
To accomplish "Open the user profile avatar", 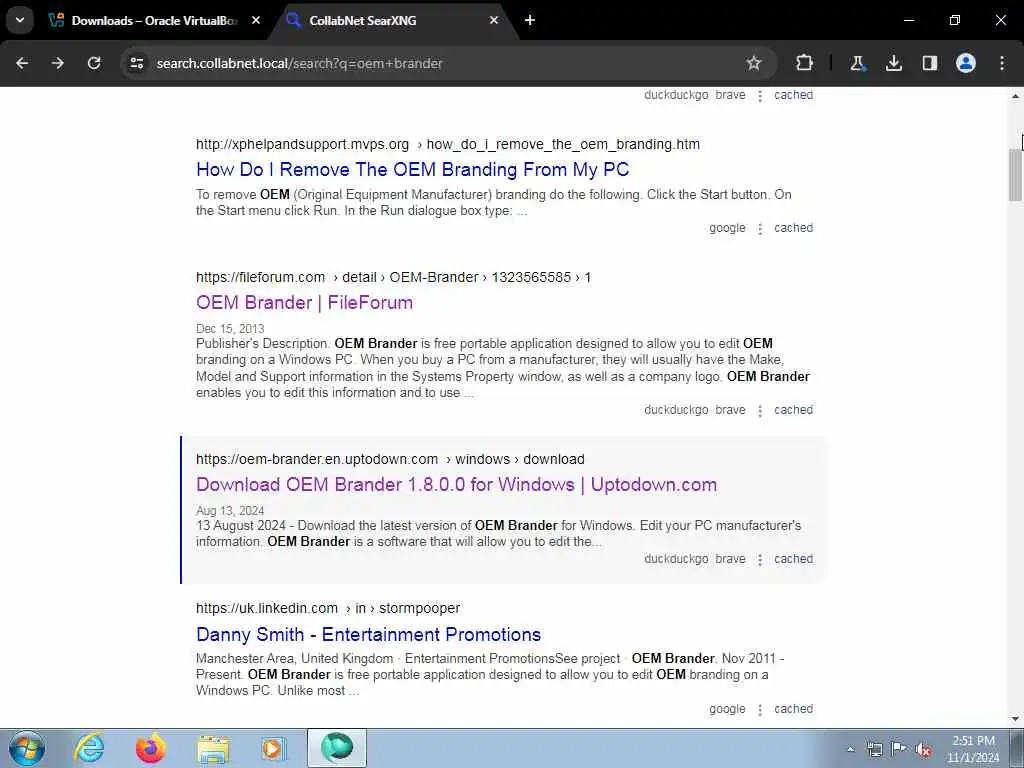I will [966, 63].
